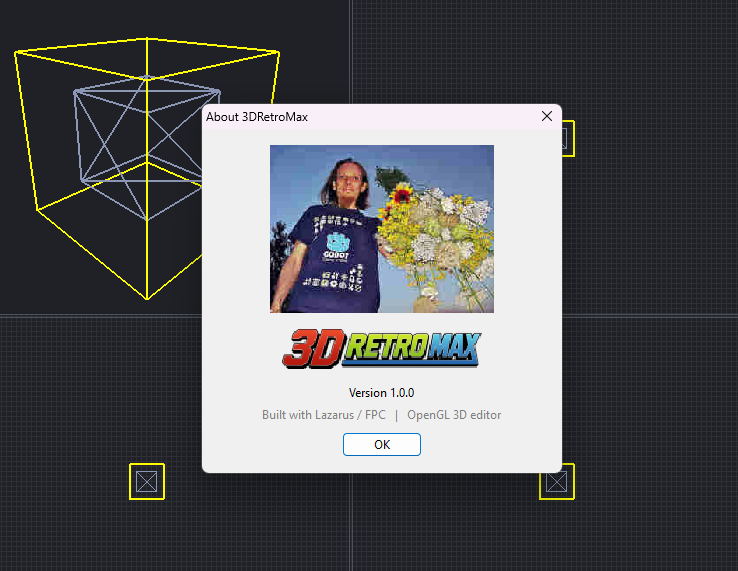Image resolution: width=738 pixels, height=571 pixels.
Task: Click the "Built with Lazarus / FPC" text
Action: 323,415
